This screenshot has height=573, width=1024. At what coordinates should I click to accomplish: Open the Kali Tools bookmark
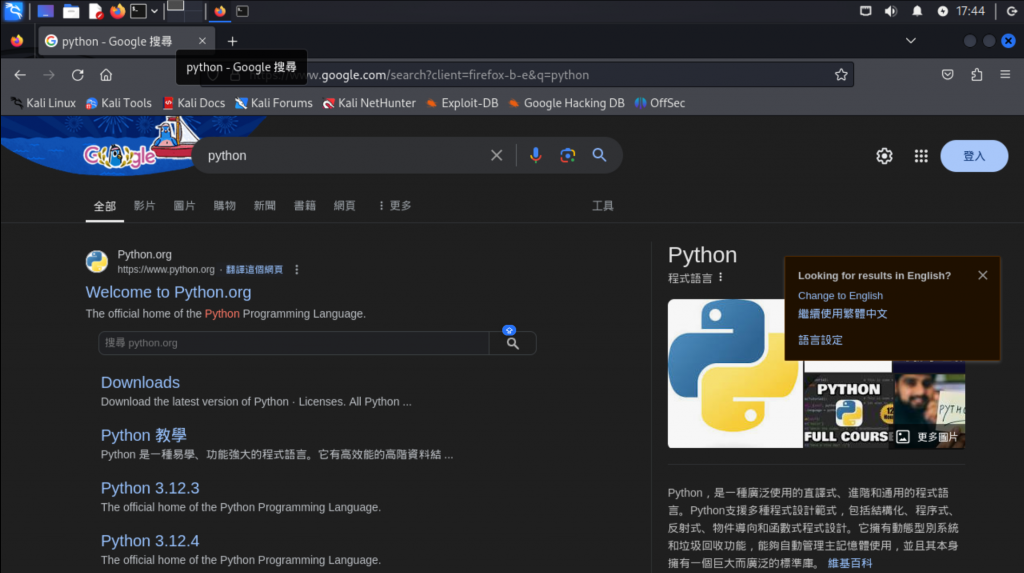point(119,103)
